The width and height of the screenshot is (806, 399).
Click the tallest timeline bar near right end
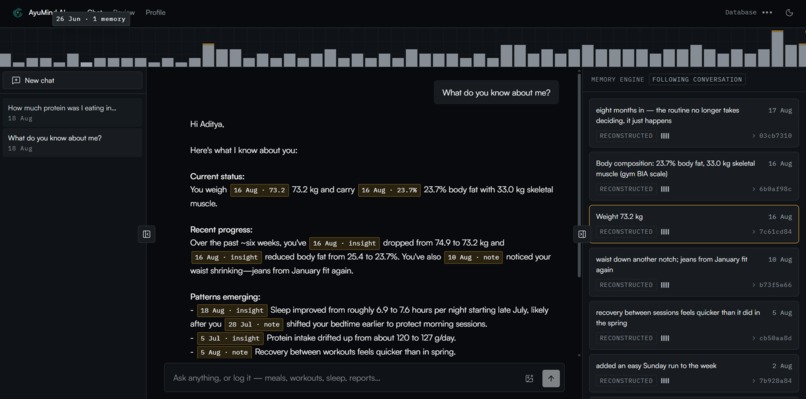[x=777, y=48]
